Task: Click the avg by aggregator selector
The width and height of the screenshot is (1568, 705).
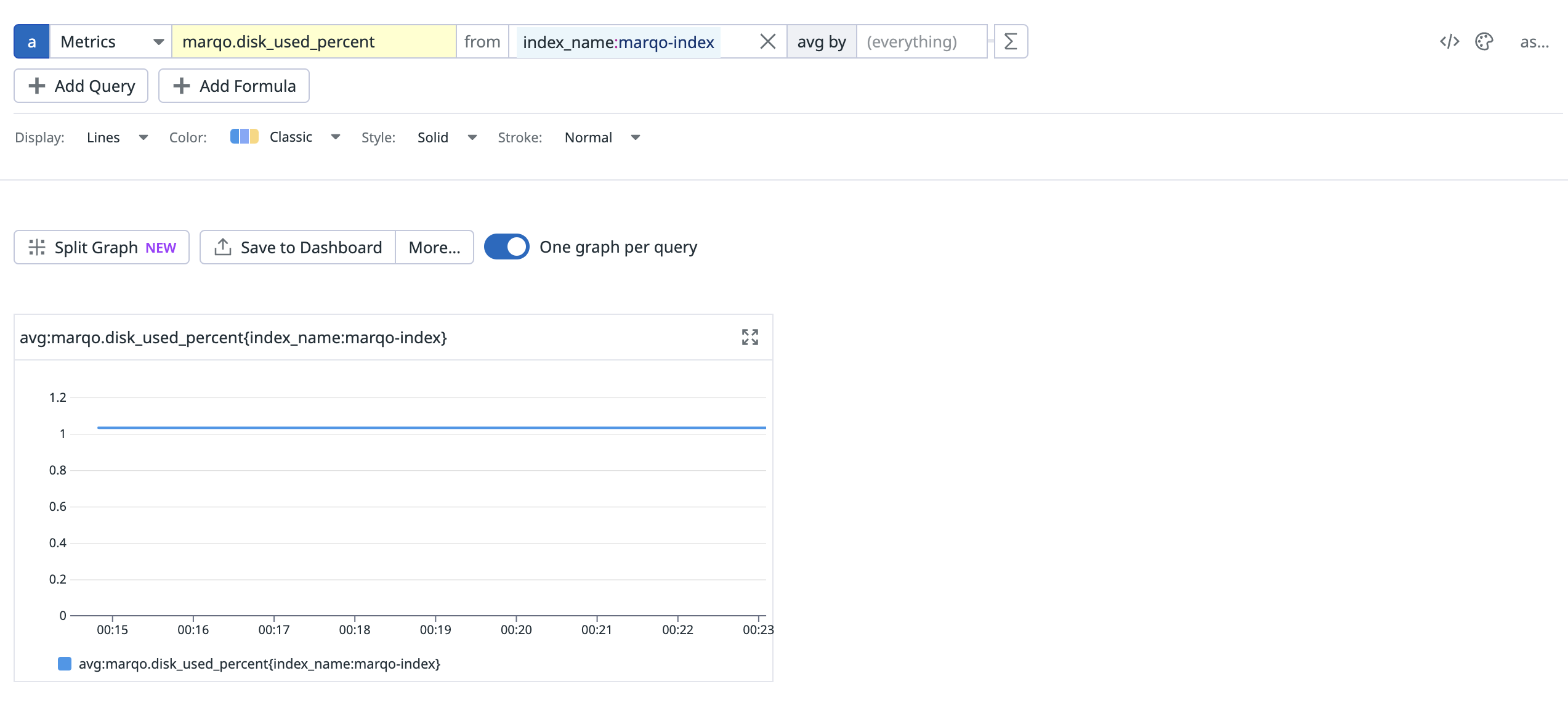Action: 821,41
